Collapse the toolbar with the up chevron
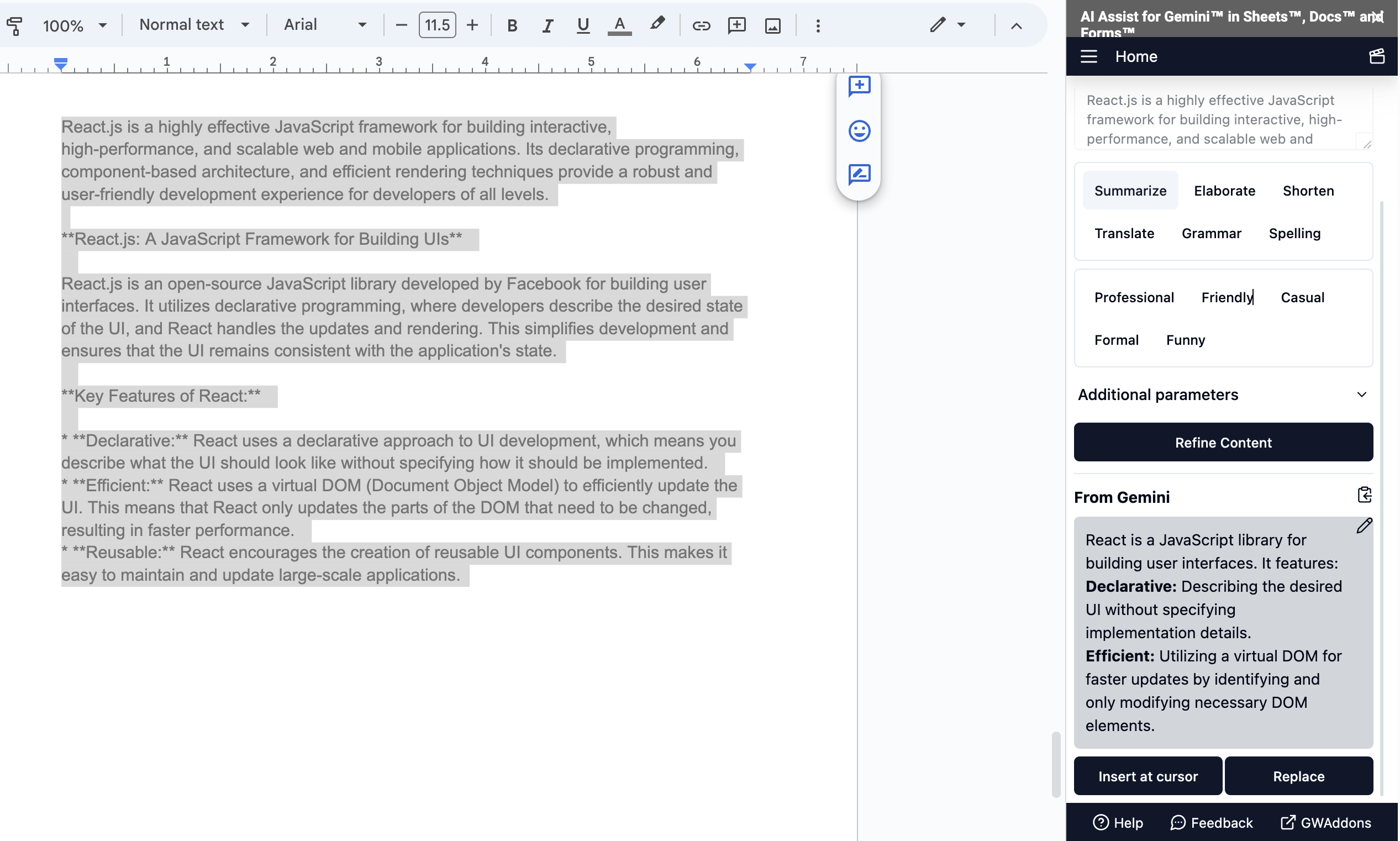1400x841 pixels. (1017, 26)
